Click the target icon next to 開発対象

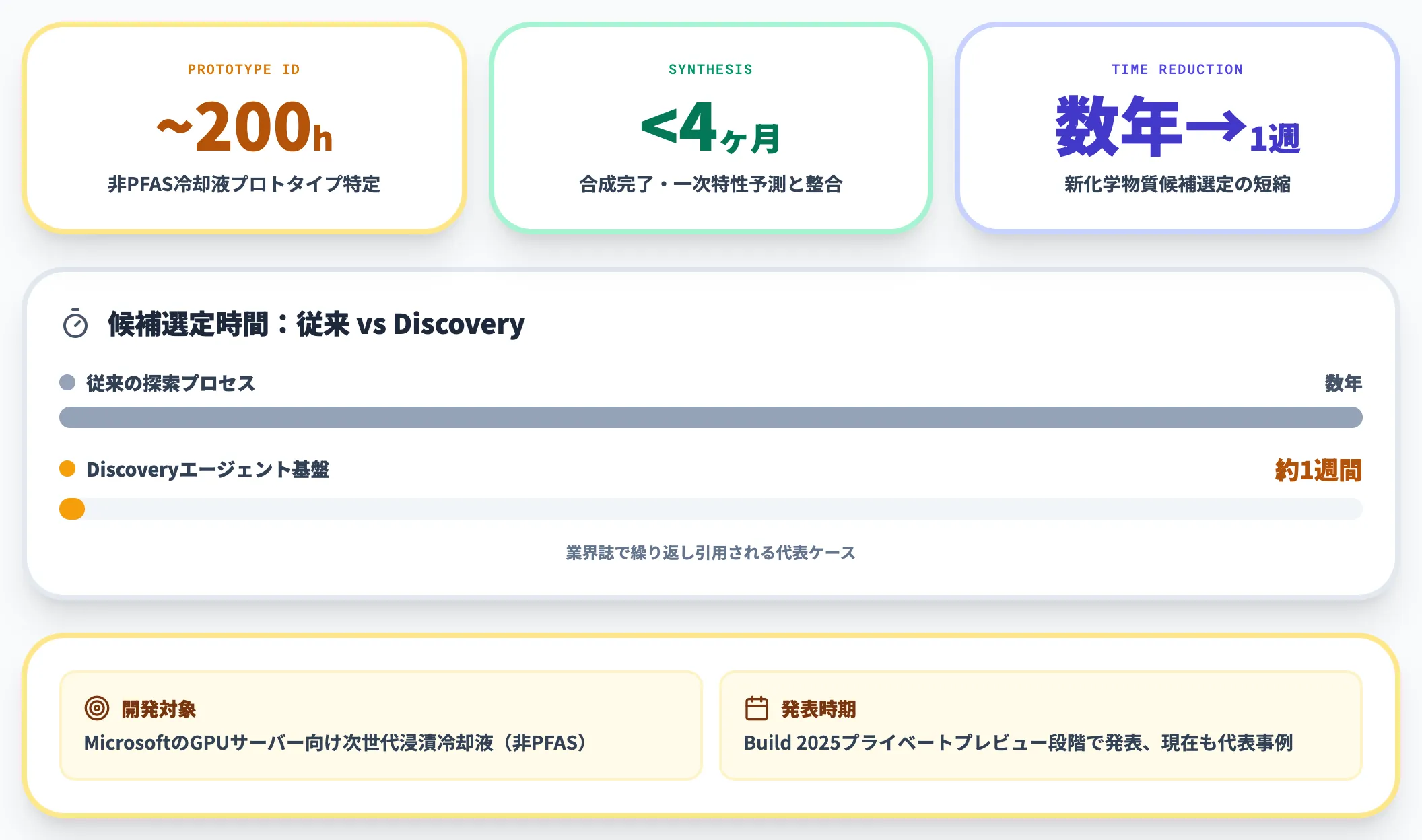pyautogui.click(x=97, y=708)
